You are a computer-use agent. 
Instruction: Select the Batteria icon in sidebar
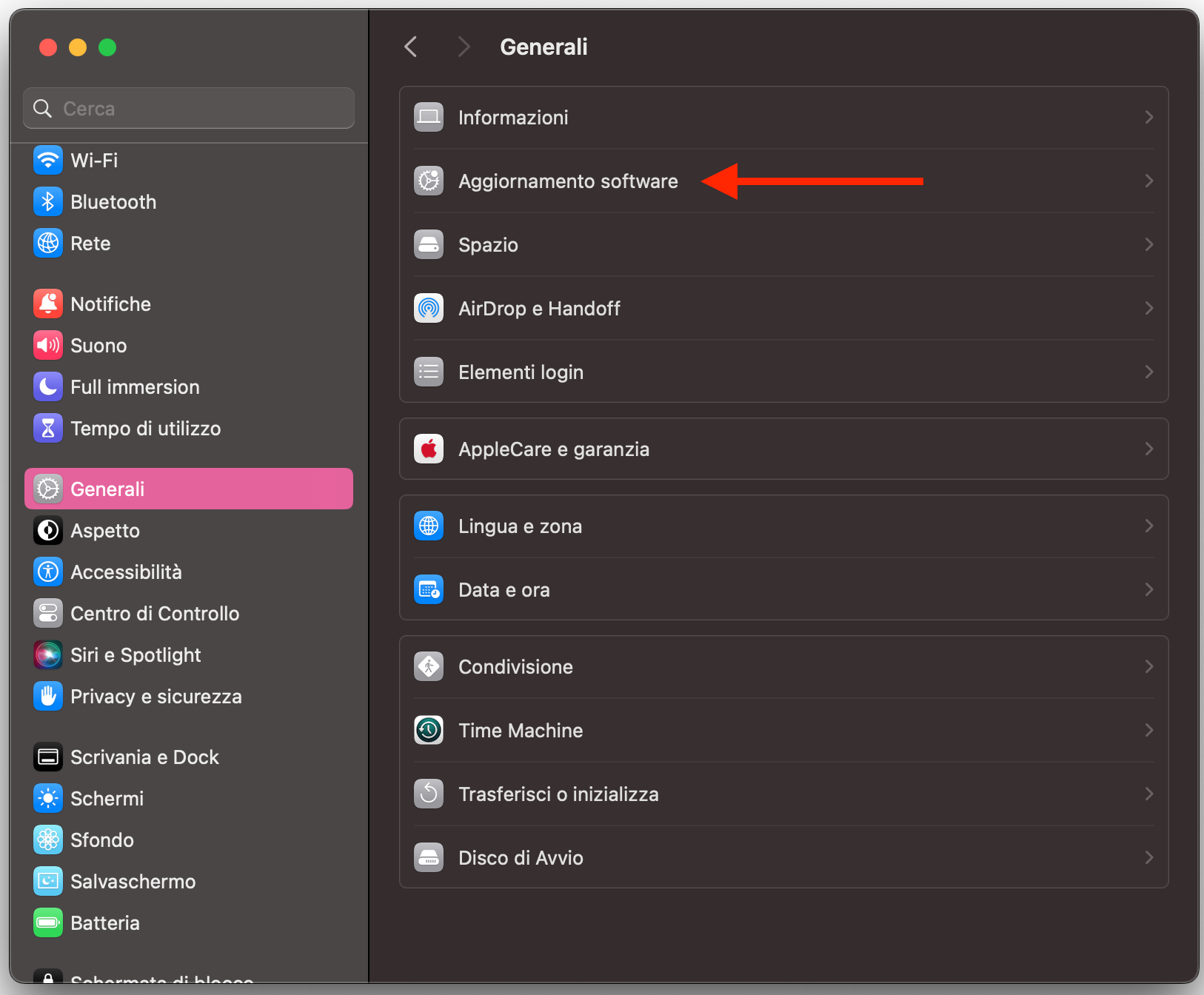point(47,922)
